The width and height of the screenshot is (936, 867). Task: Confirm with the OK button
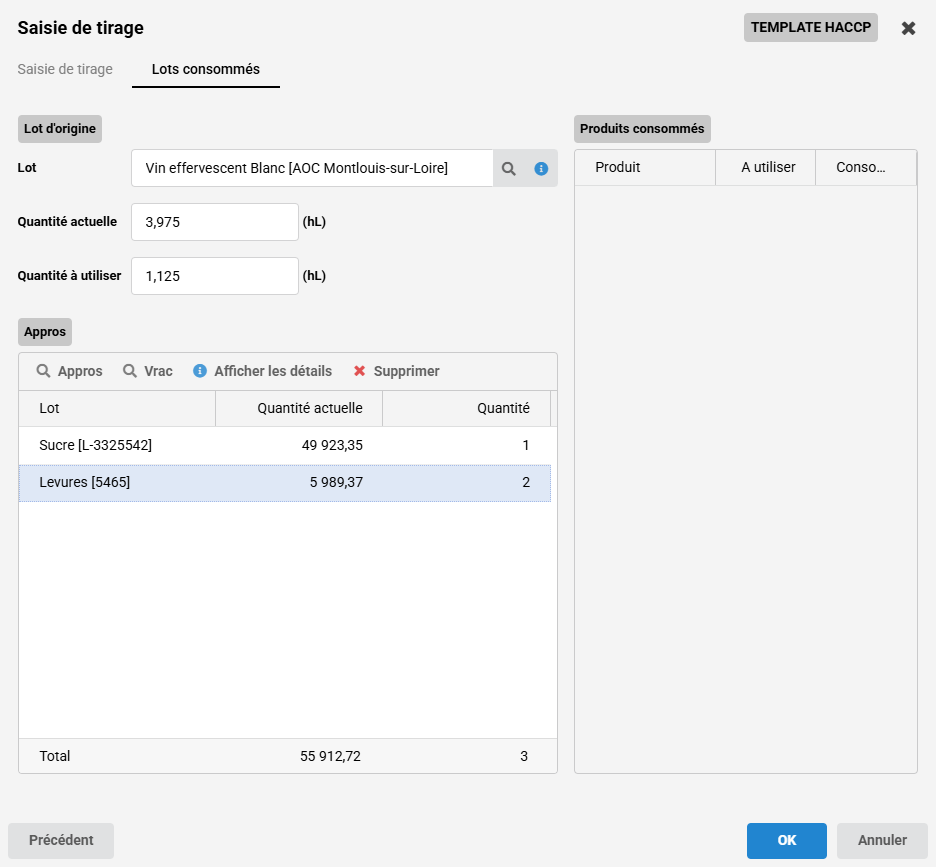pos(786,840)
